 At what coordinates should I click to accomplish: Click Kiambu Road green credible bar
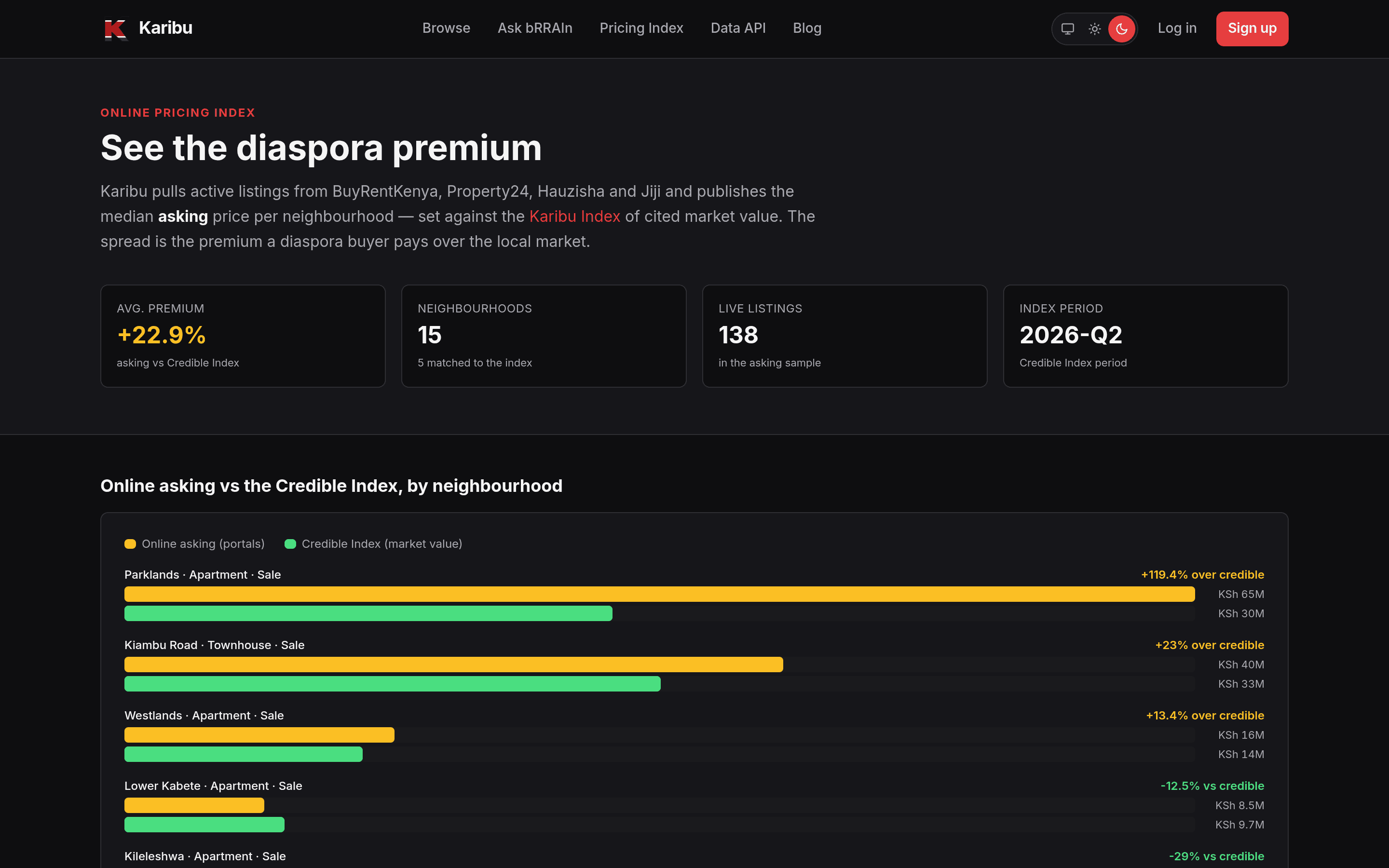click(393, 684)
